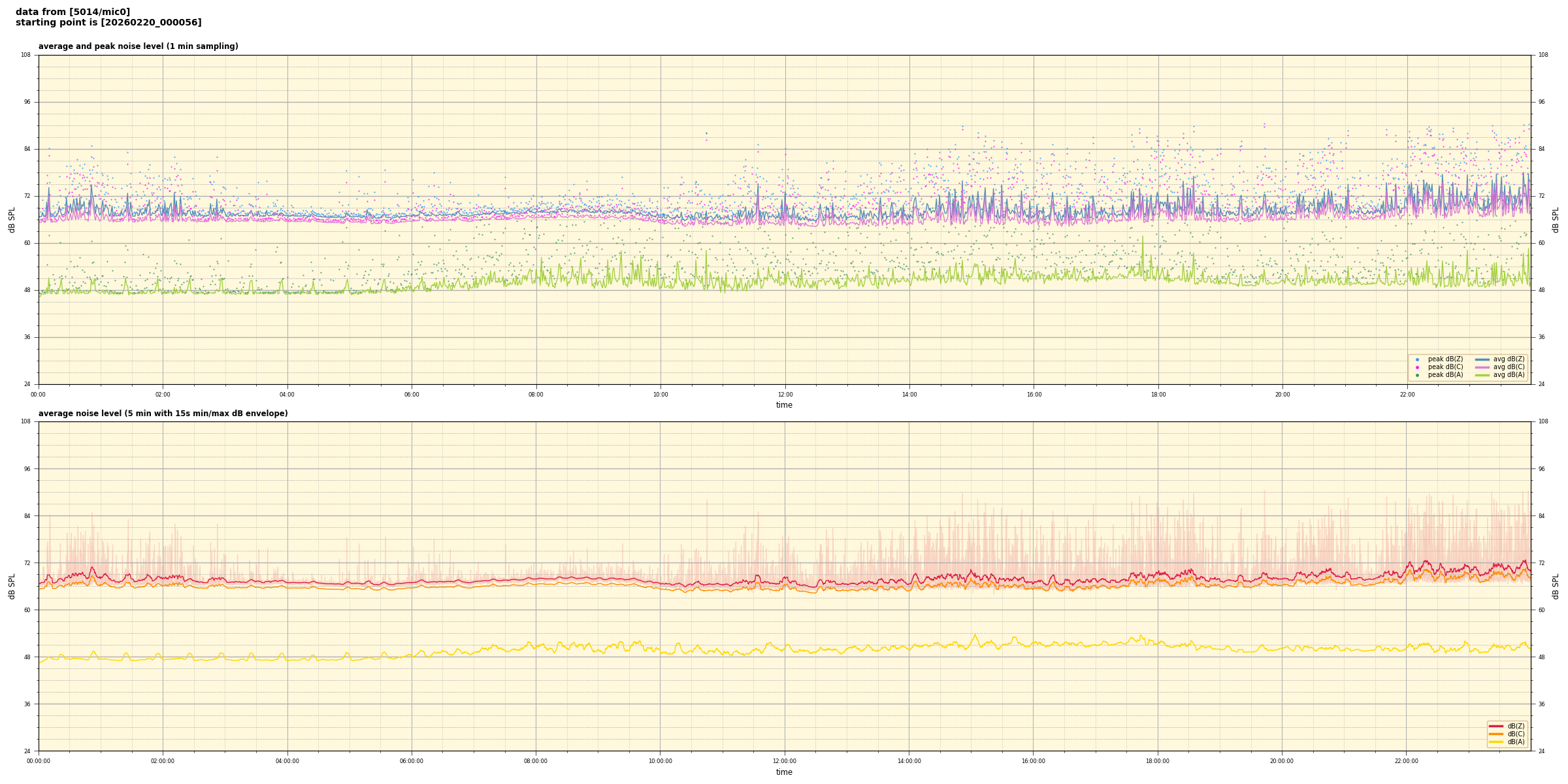1568x784 pixels.
Task: Click orange dB(C) swatch in bottom legend
Action: point(1495,734)
